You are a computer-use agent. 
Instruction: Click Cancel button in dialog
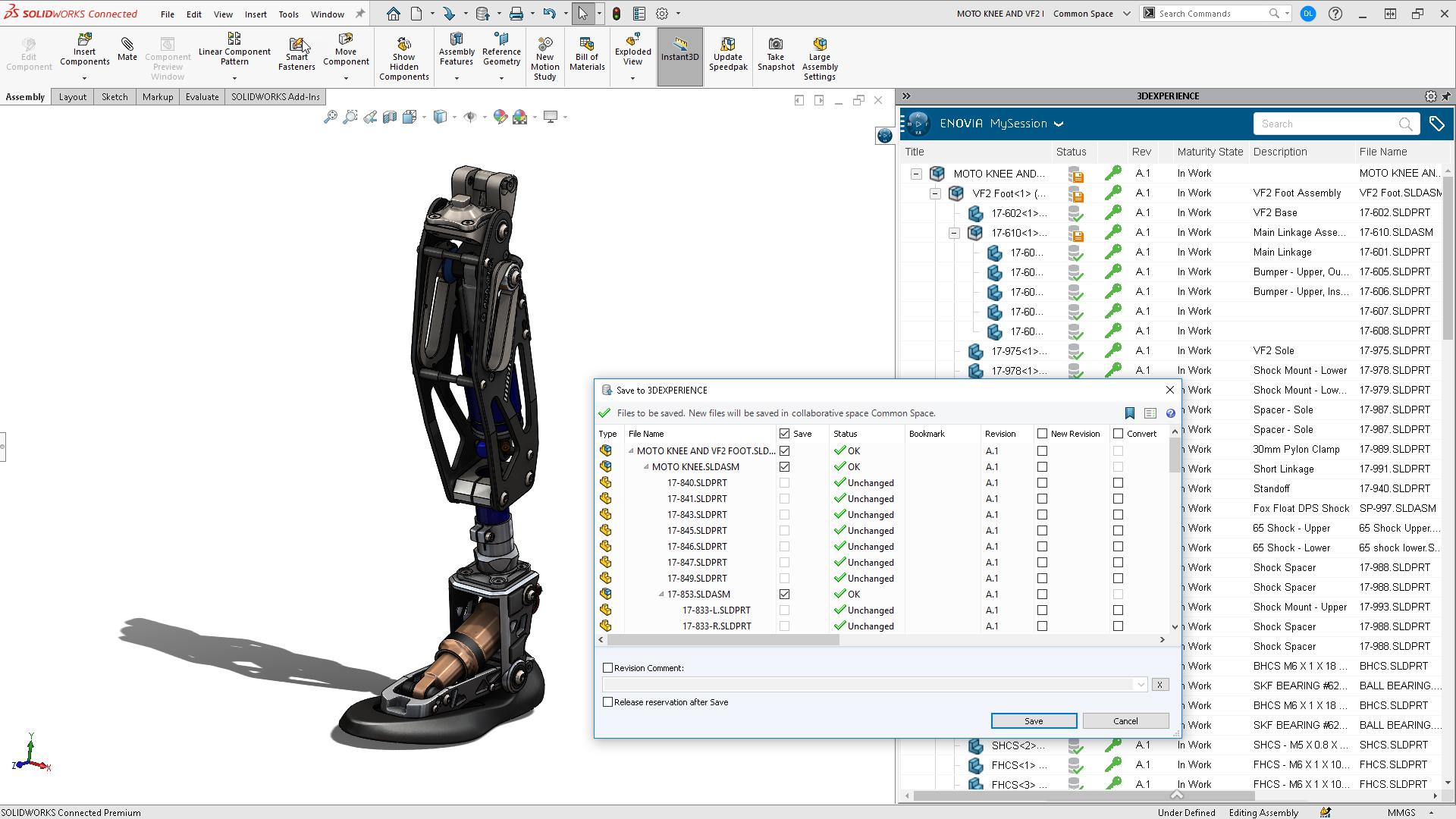point(1125,720)
